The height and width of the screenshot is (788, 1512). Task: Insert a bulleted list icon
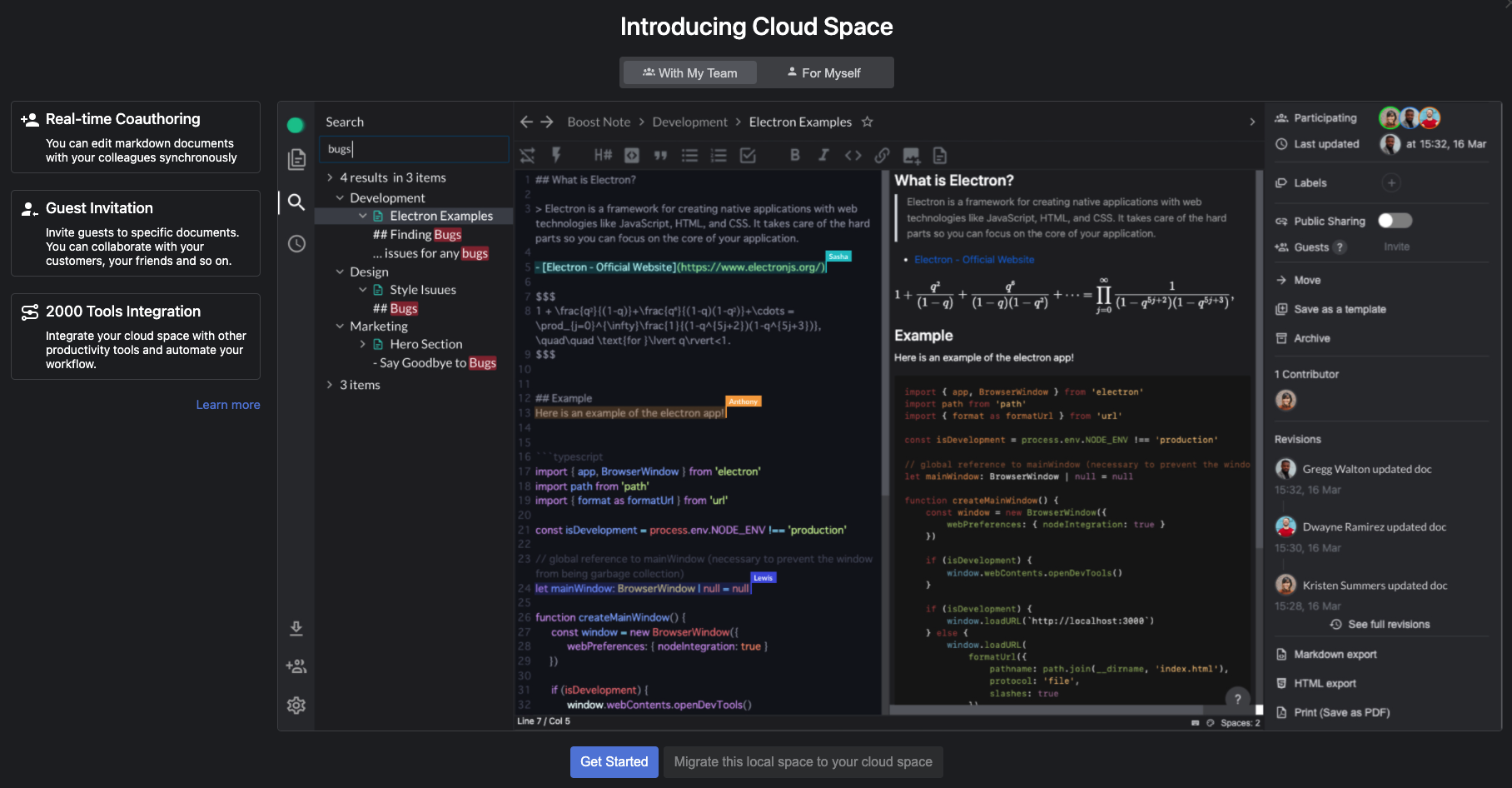pyautogui.click(x=689, y=155)
